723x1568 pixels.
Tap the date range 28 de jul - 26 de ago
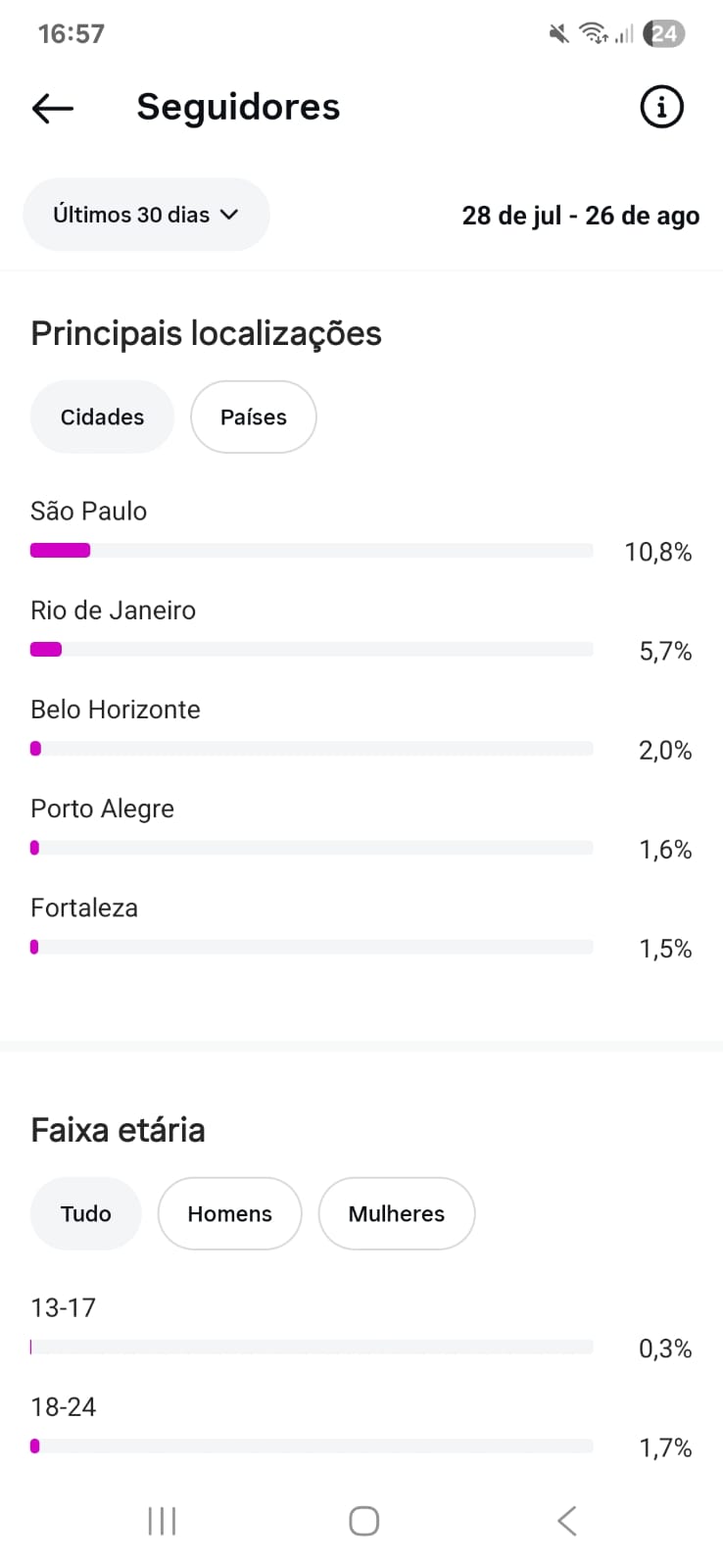click(x=580, y=216)
